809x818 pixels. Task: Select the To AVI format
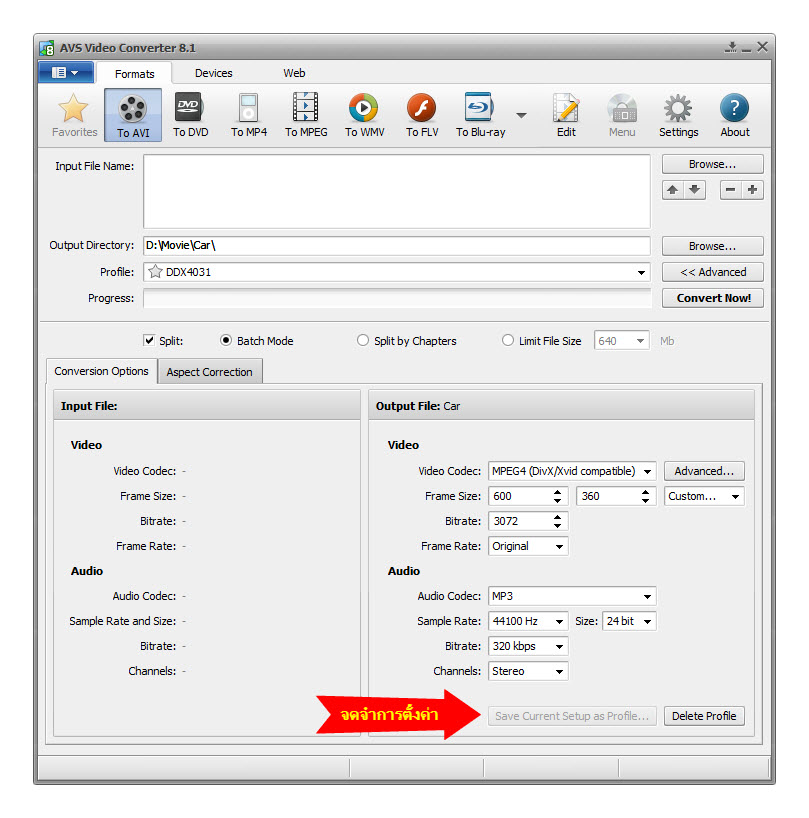(133, 115)
